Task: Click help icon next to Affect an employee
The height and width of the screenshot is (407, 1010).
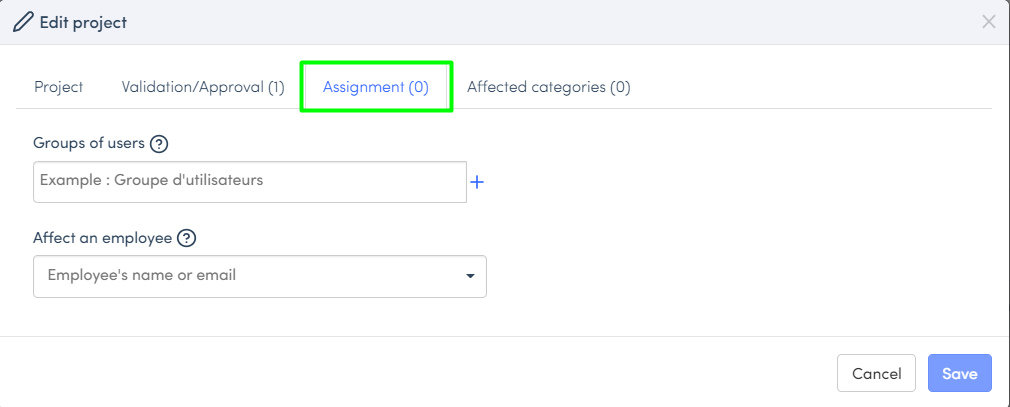Action: (x=186, y=239)
